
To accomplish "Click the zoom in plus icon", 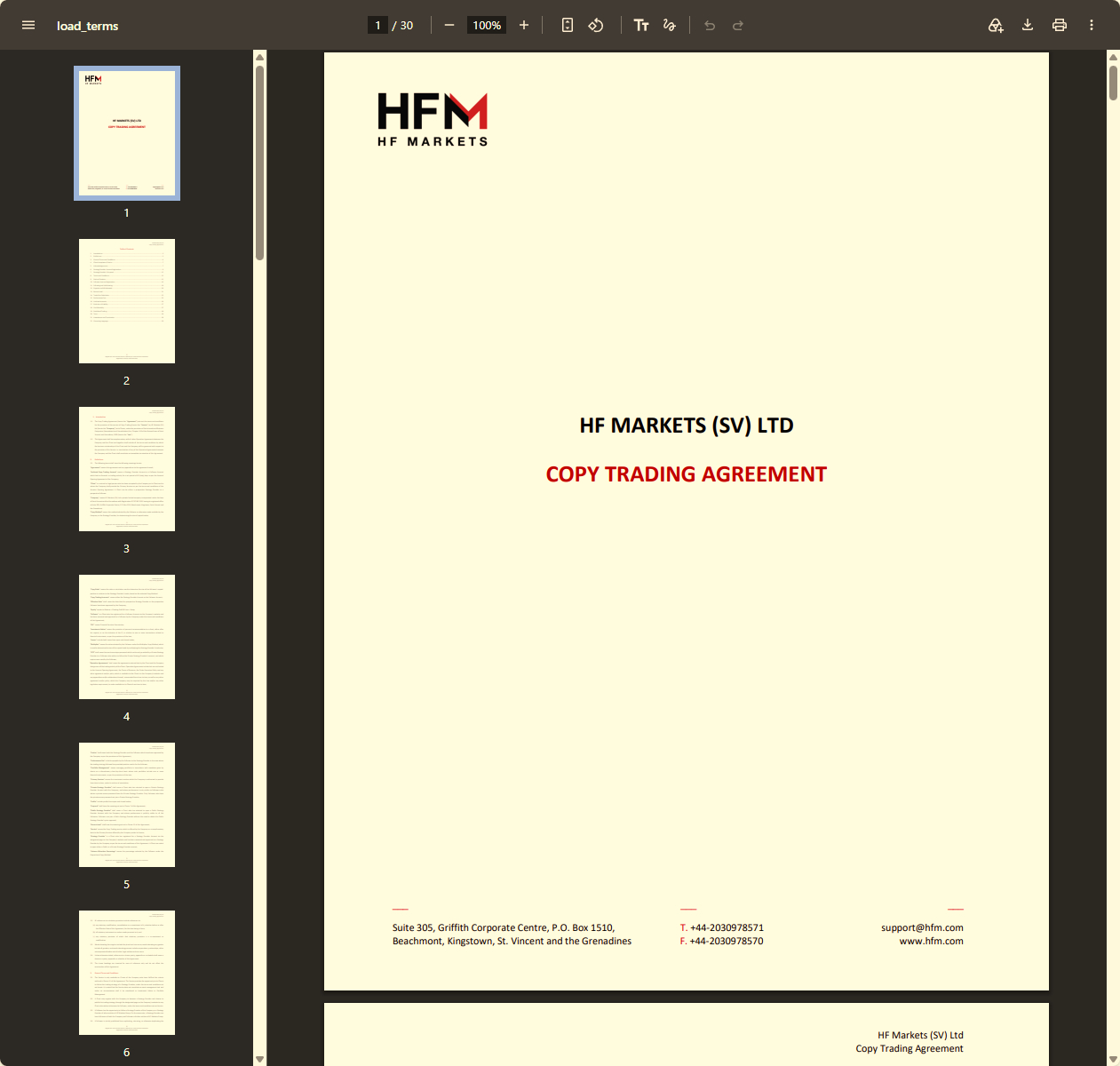I will pyautogui.click(x=524, y=25).
